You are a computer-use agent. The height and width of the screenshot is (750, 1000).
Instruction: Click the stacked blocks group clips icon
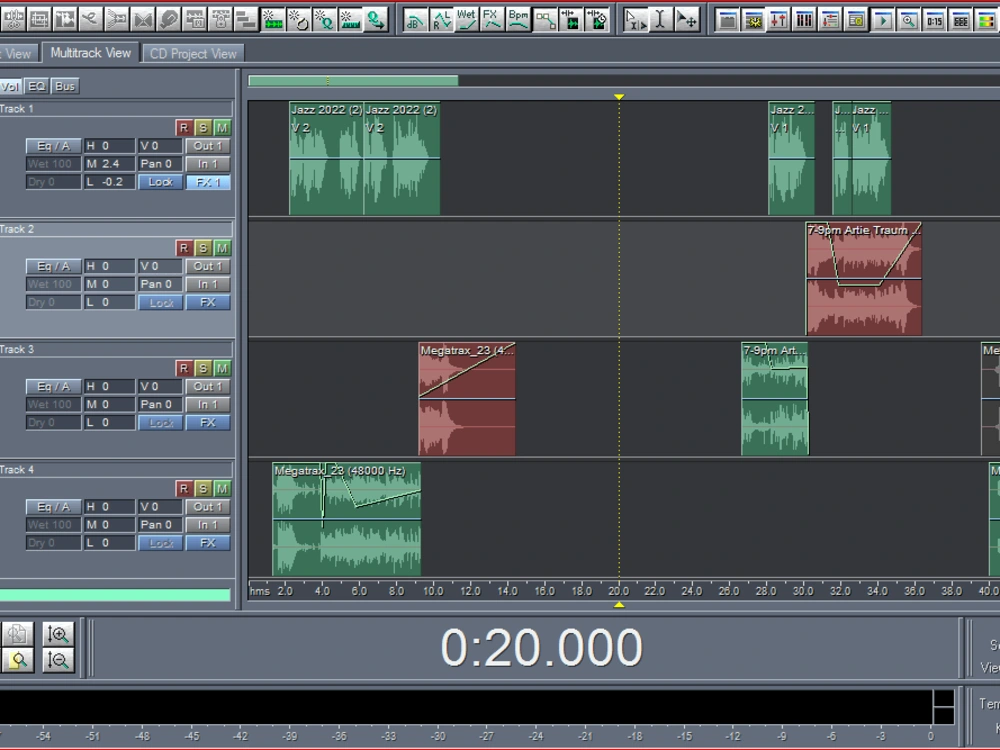[246, 19]
